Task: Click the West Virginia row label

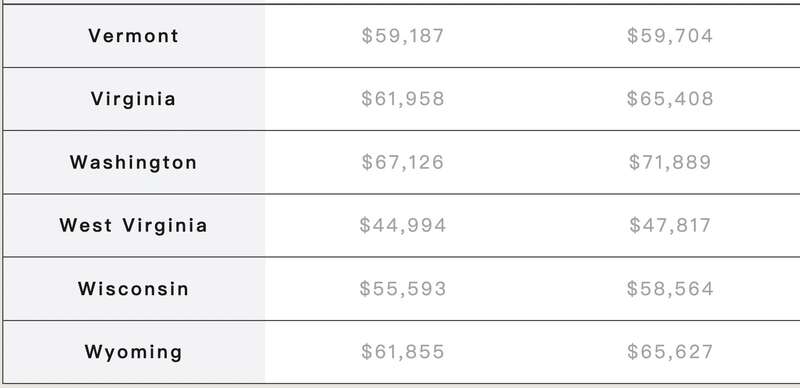Action: point(134,225)
